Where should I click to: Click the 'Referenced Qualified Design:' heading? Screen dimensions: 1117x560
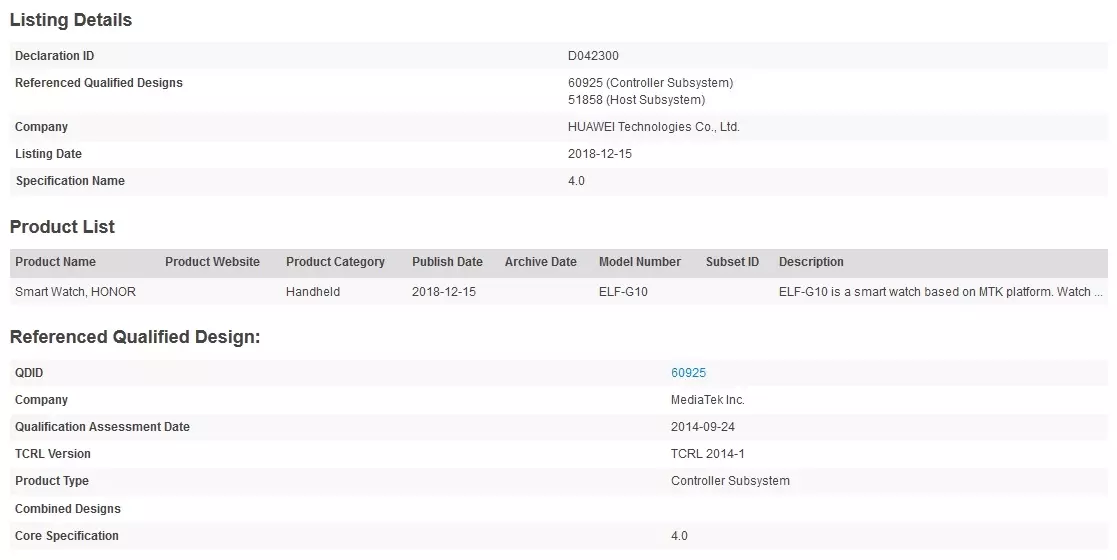[135, 337]
